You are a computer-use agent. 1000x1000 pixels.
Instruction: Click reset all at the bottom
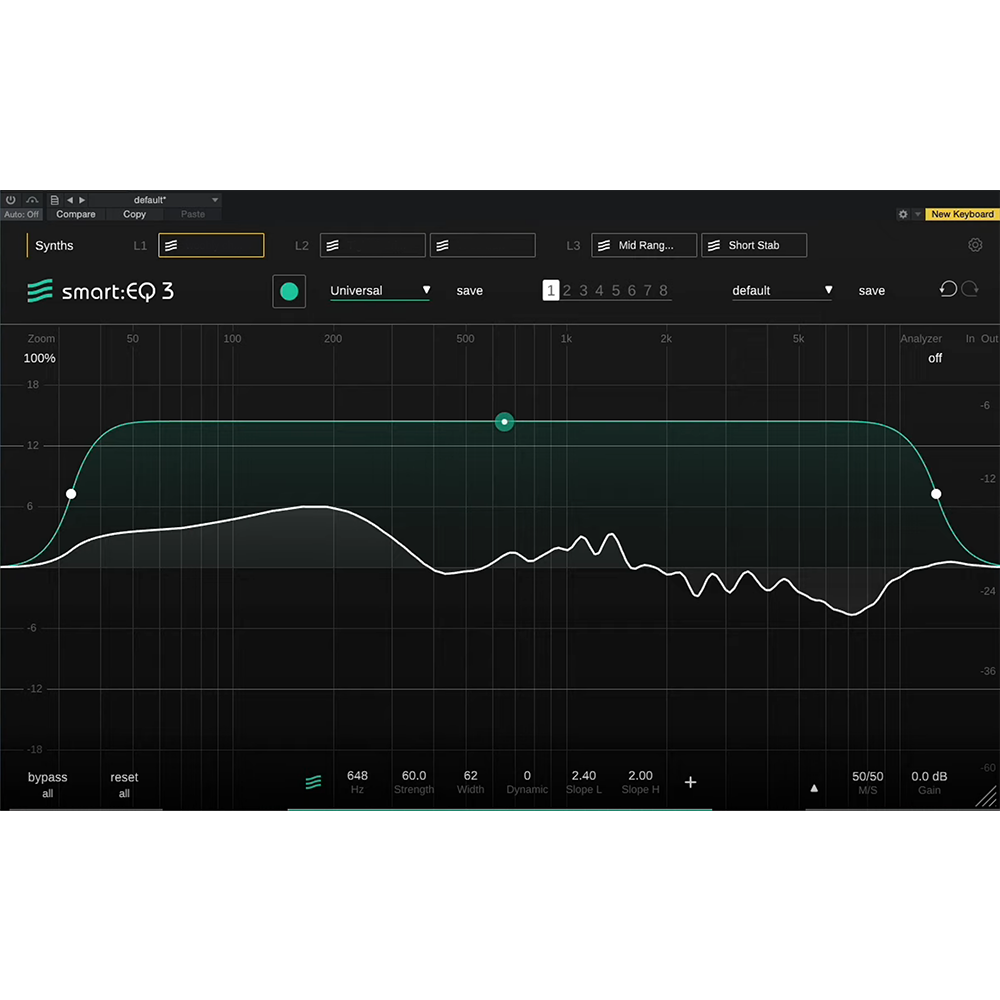123,783
